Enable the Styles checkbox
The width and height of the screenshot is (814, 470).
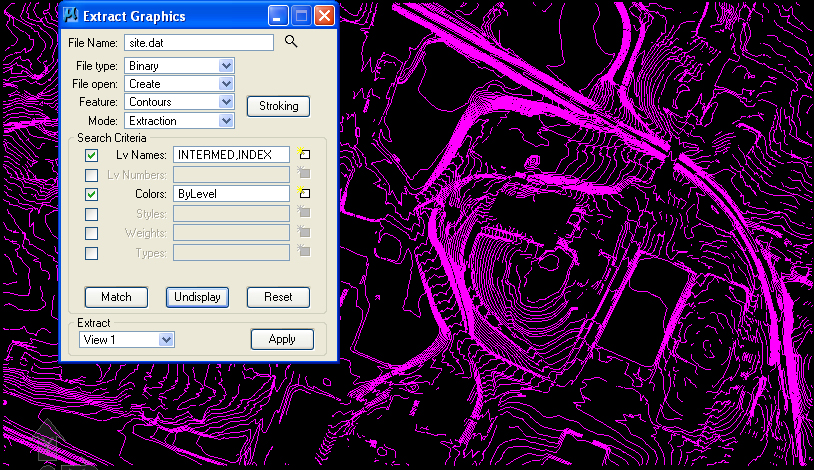click(92, 214)
